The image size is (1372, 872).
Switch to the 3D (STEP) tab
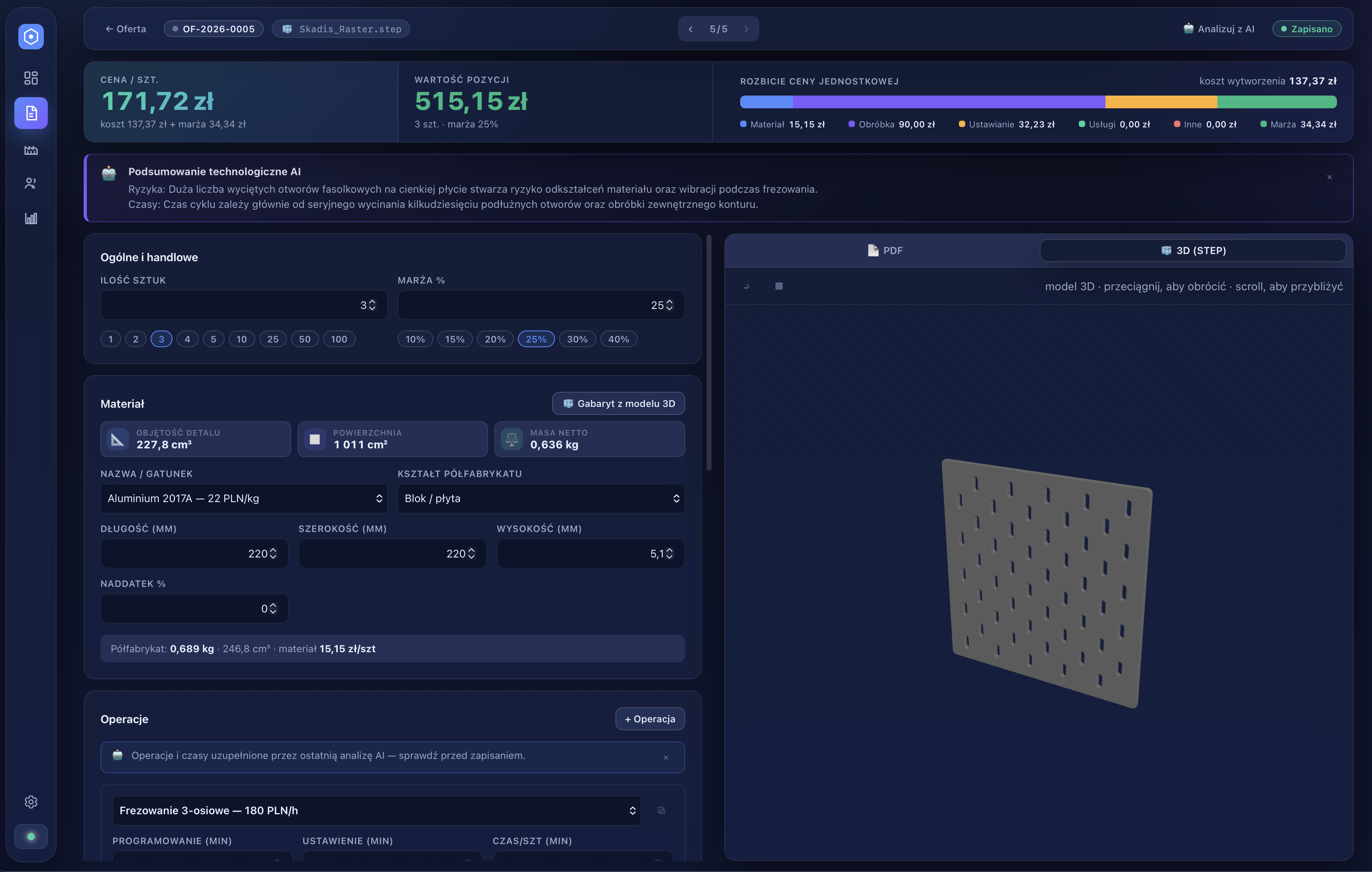click(x=1193, y=250)
